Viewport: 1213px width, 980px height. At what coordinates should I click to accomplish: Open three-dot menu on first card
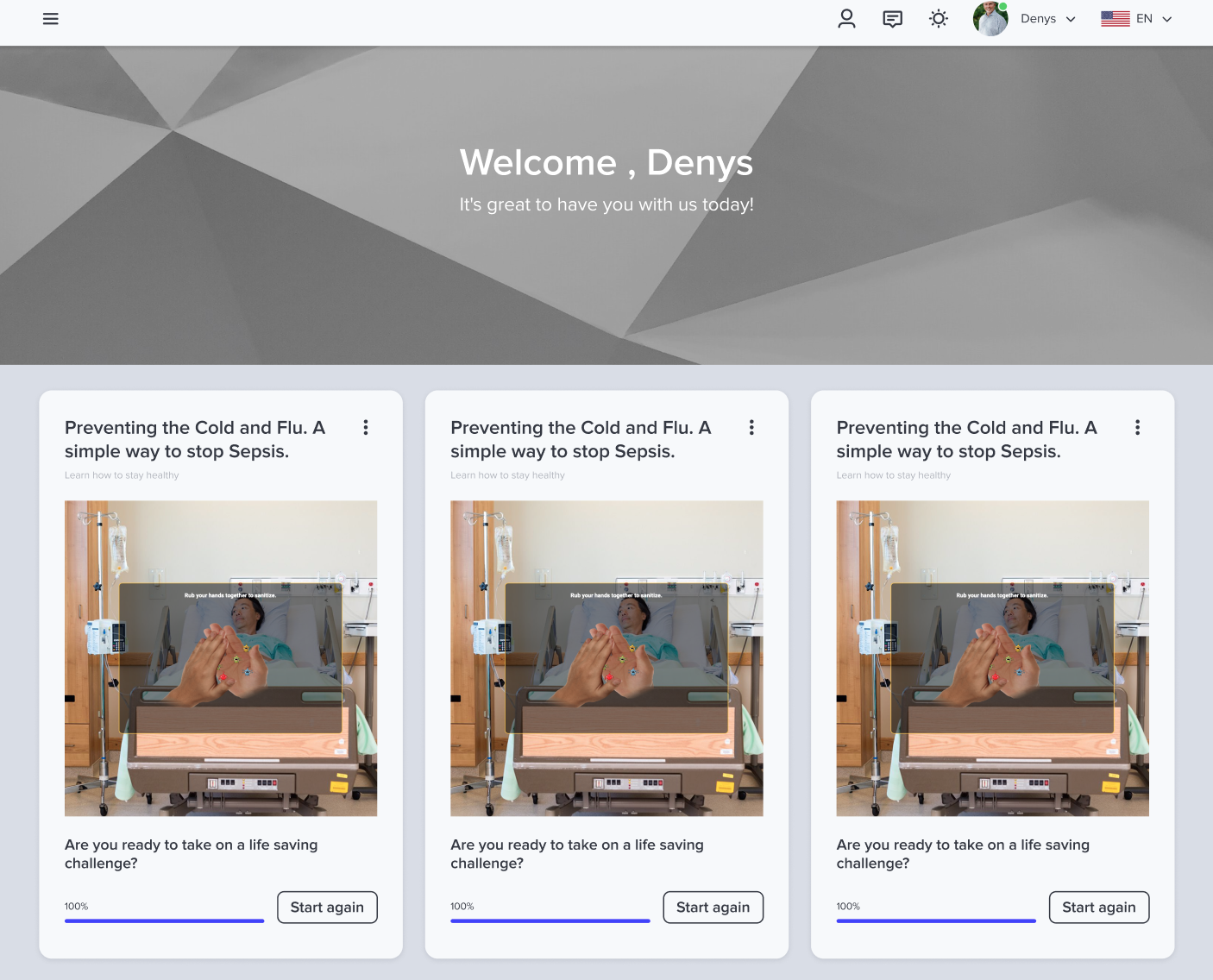(366, 428)
